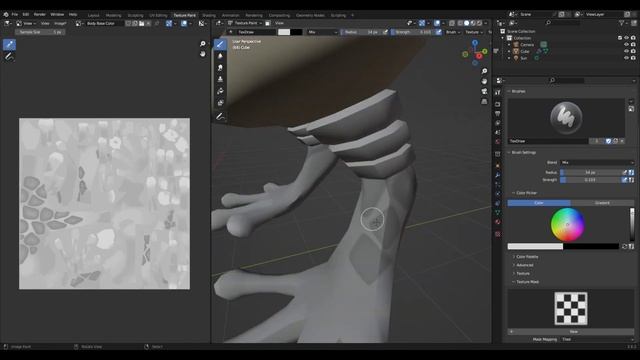The height and width of the screenshot is (360, 640).
Task: Select the Annotate tool in the 3D viewport
Action: pos(220,117)
